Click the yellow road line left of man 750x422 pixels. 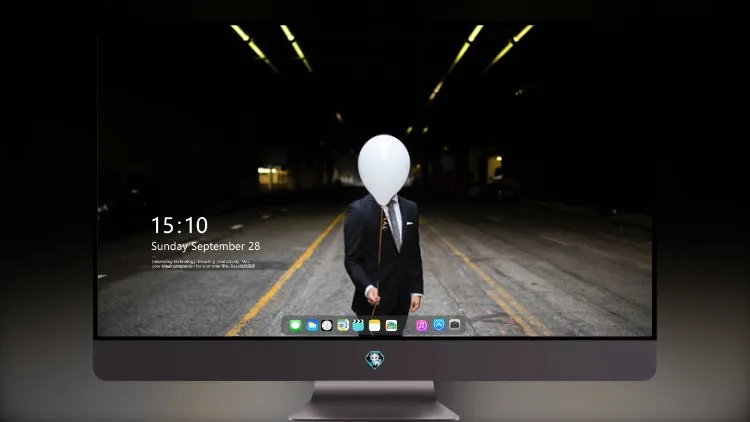click(287, 273)
